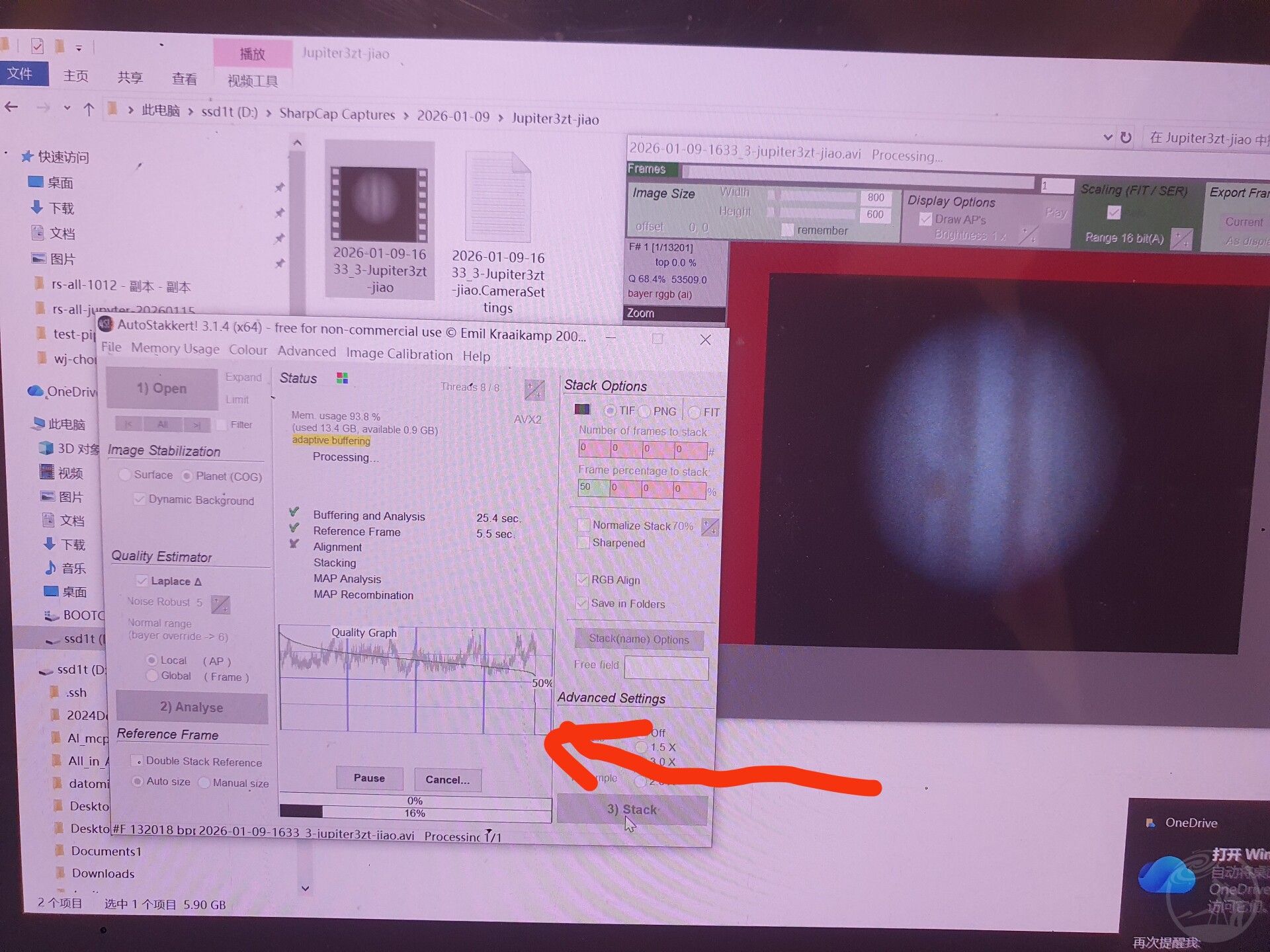Toggle the RGB Align checkbox

coord(583,580)
